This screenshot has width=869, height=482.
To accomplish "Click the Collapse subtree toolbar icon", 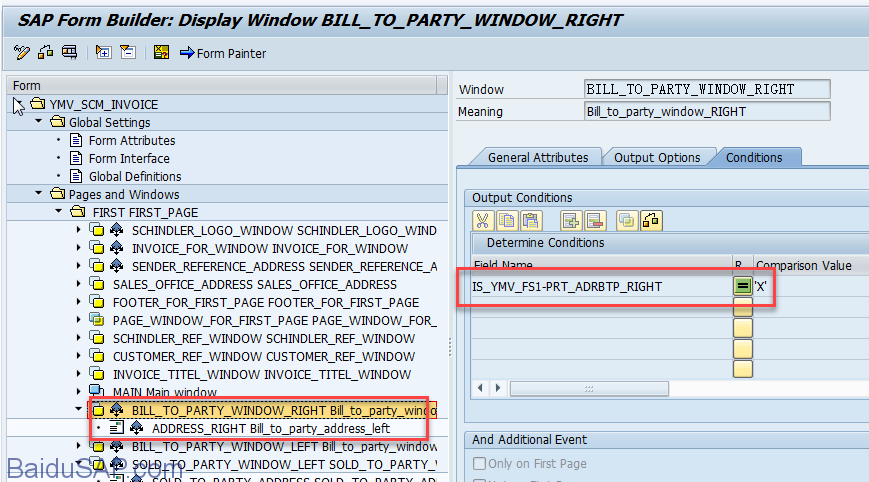I will point(128,53).
